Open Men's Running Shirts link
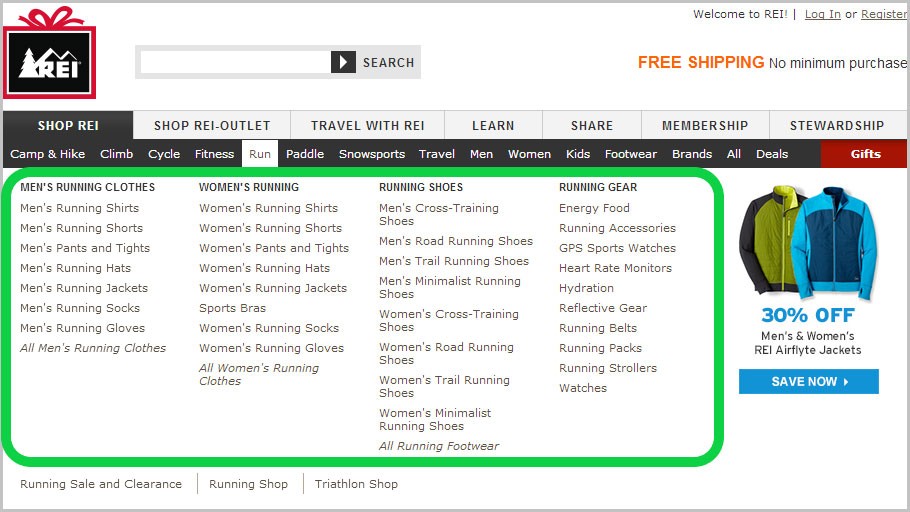The height and width of the screenshot is (512, 910). coord(80,208)
